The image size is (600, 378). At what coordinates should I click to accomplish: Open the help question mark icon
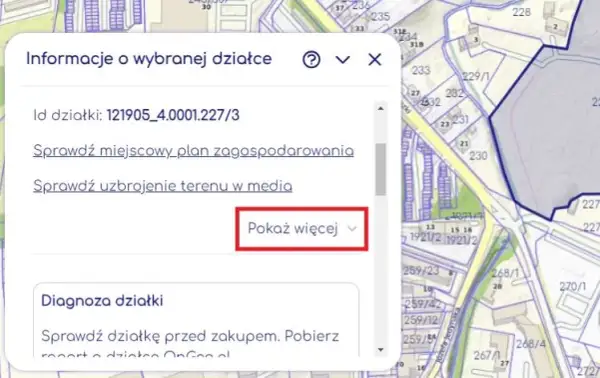(x=311, y=60)
